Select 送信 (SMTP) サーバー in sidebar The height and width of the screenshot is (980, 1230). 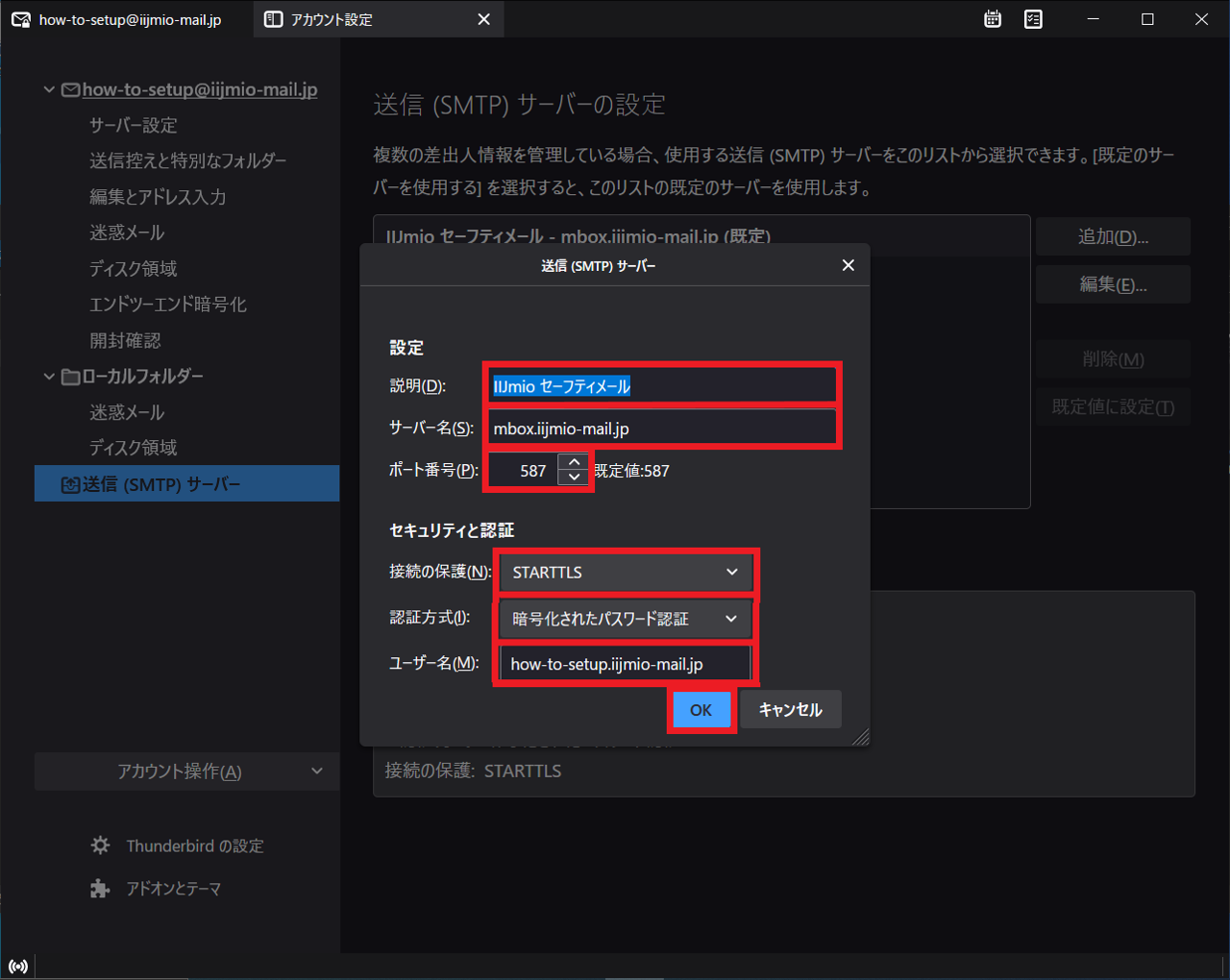point(187,484)
